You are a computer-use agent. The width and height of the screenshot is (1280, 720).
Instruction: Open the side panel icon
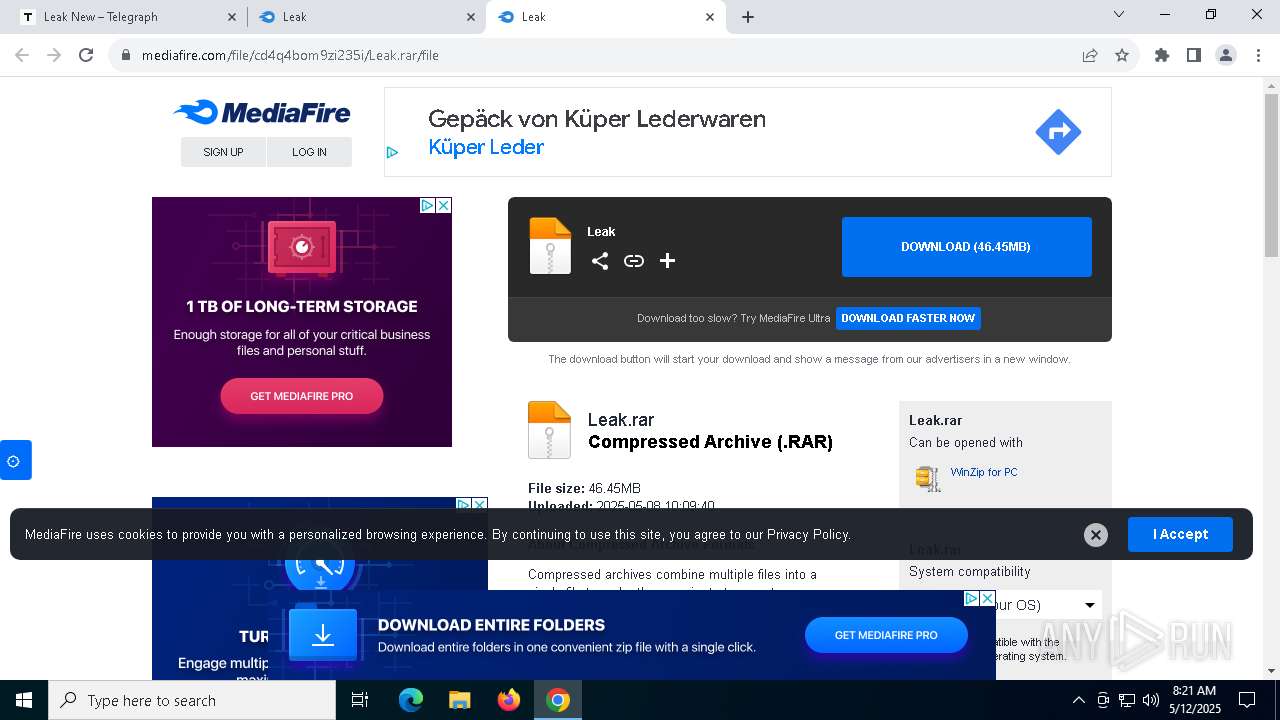pos(1194,56)
